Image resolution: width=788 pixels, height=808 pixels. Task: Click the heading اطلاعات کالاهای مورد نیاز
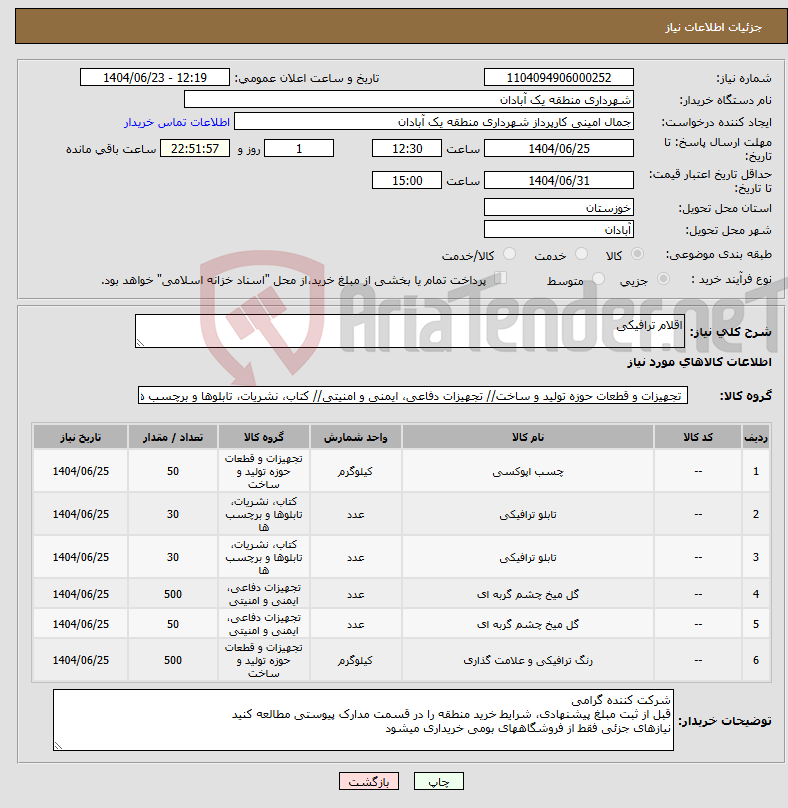tap(699, 362)
